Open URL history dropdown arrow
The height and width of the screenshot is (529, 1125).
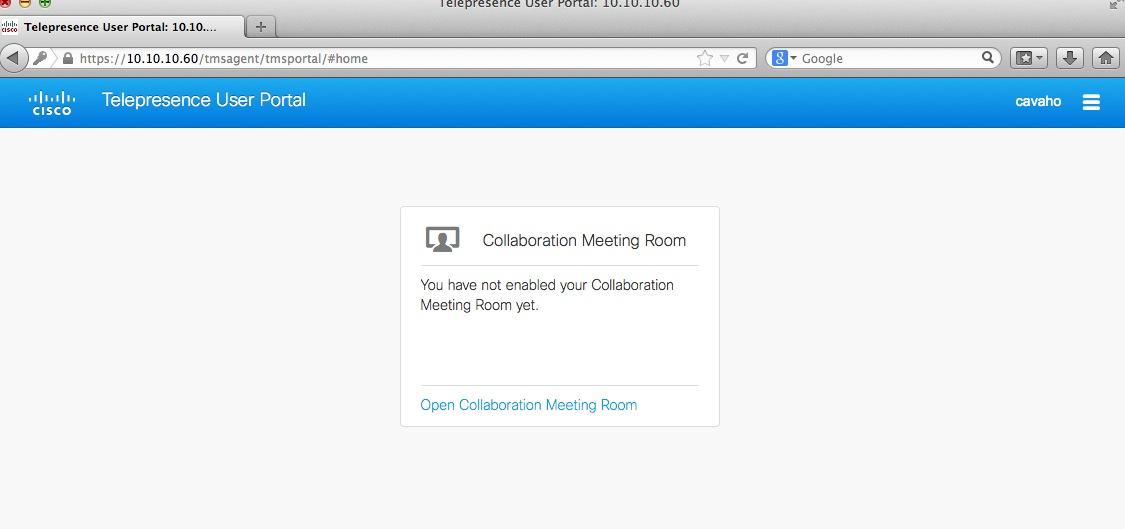tap(725, 59)
